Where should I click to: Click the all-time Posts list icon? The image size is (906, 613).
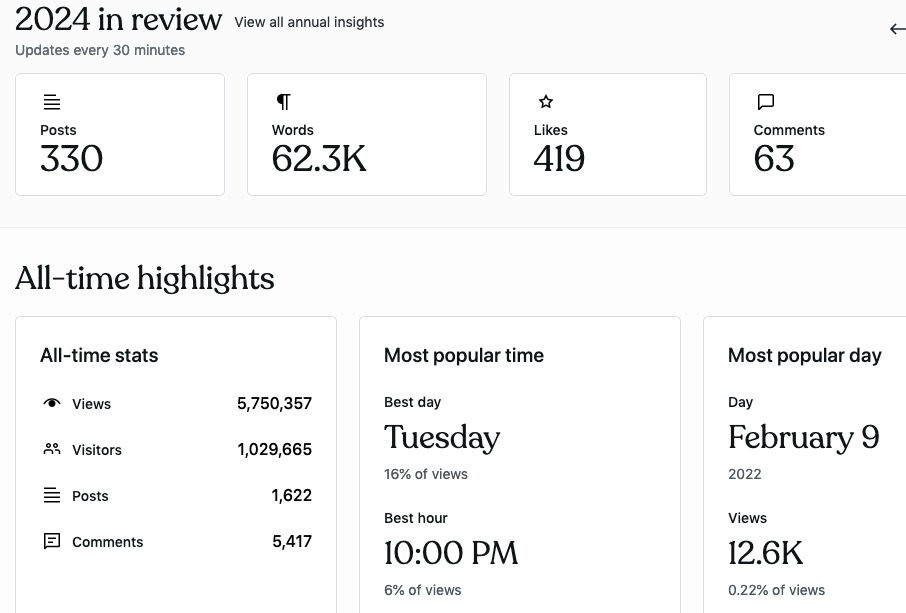click(52, 496)
